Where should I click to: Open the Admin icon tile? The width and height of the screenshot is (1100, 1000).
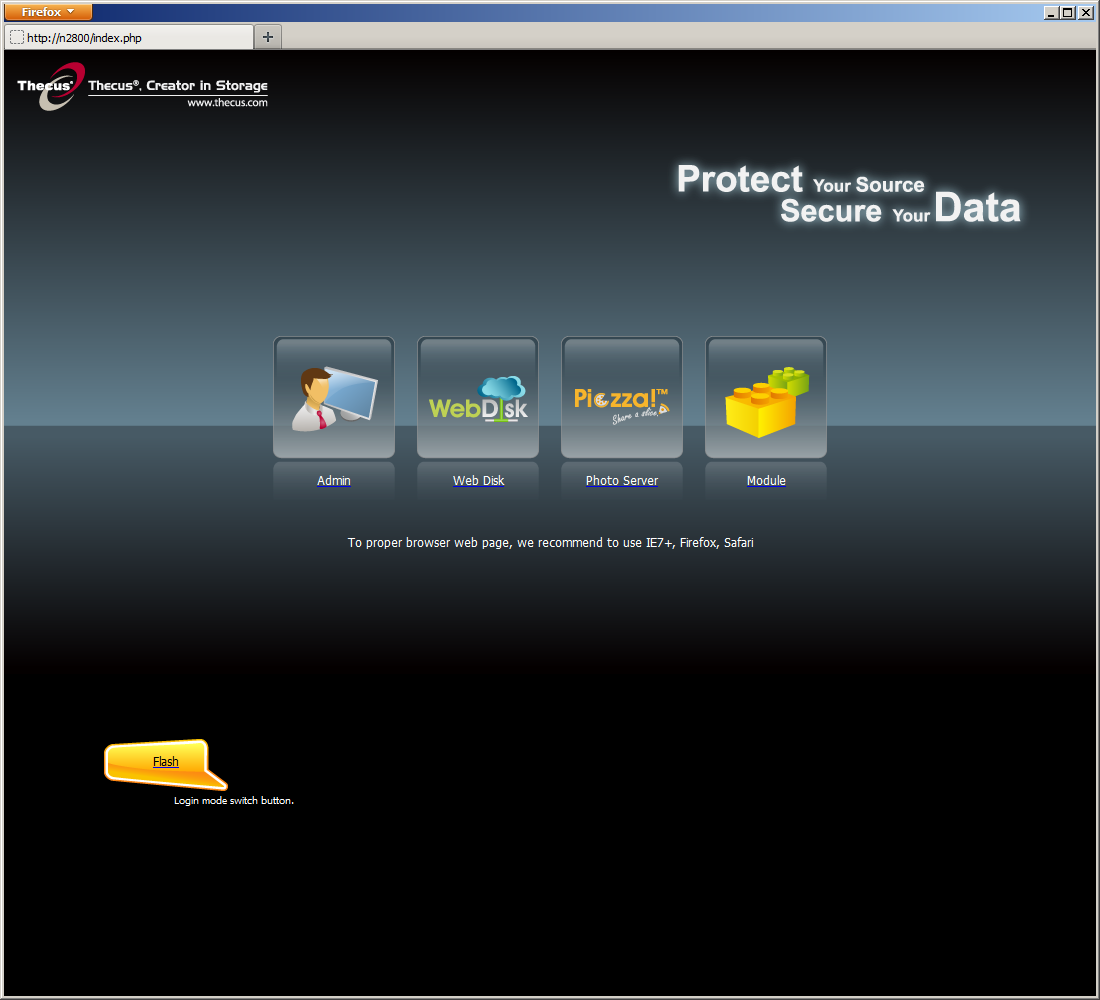[334, 397]
